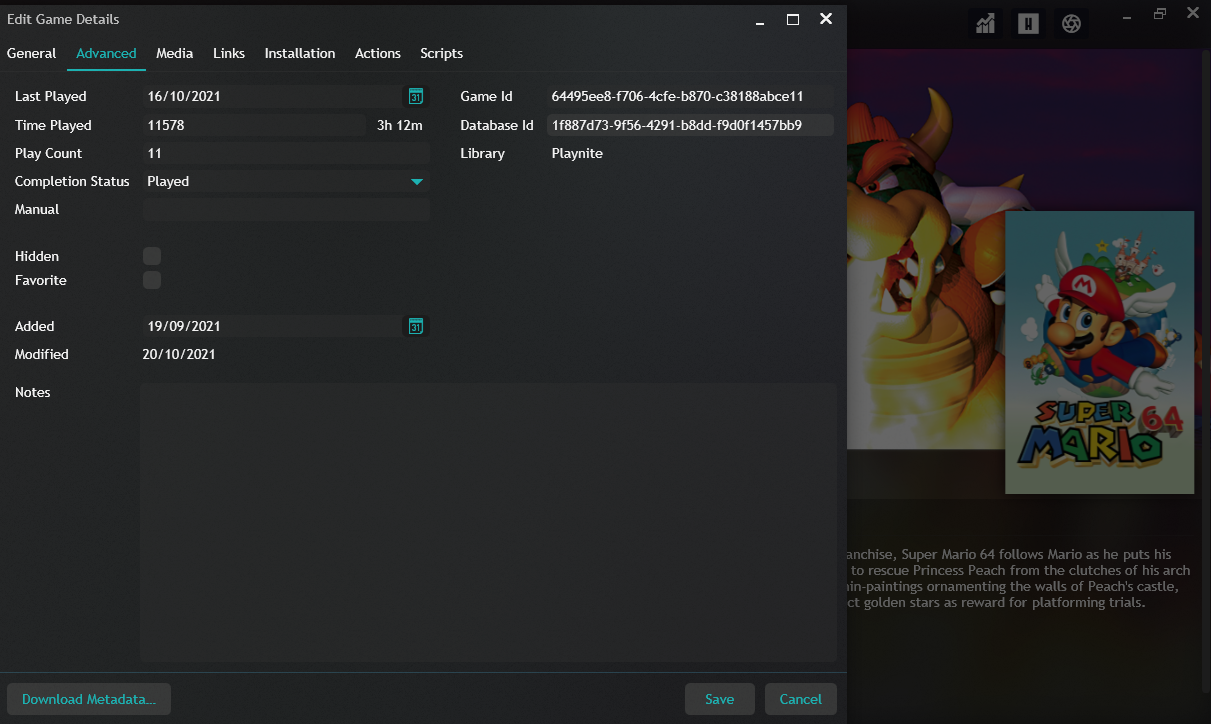
Task: Toggle the Hidden checkbox
Action: [152, 256]
